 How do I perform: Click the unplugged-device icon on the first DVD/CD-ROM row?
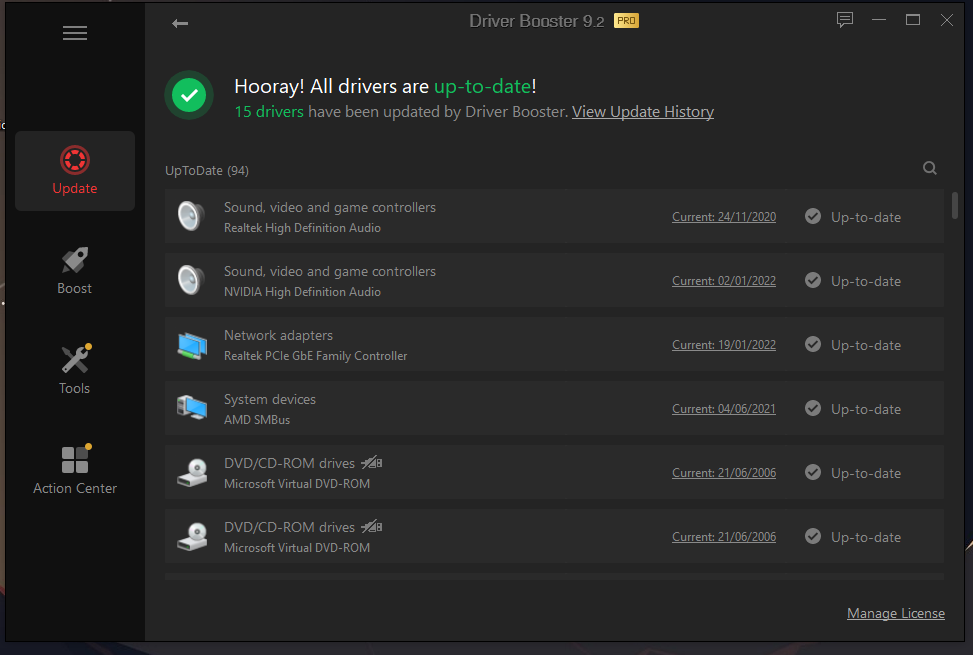pos(370,462)
